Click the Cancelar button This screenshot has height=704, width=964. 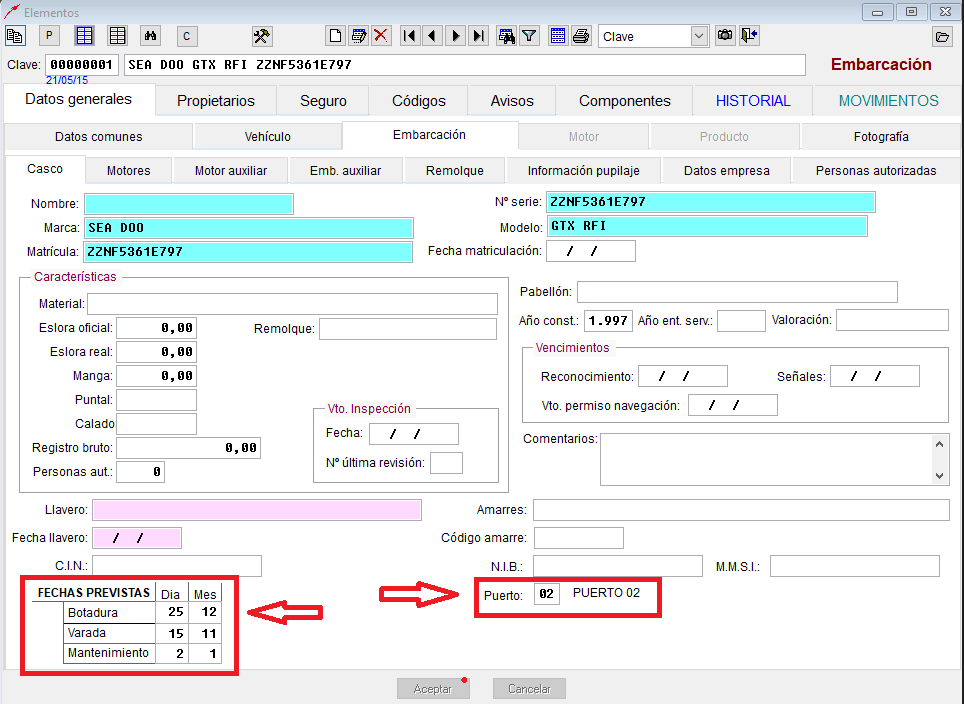(x=529, y=689)
